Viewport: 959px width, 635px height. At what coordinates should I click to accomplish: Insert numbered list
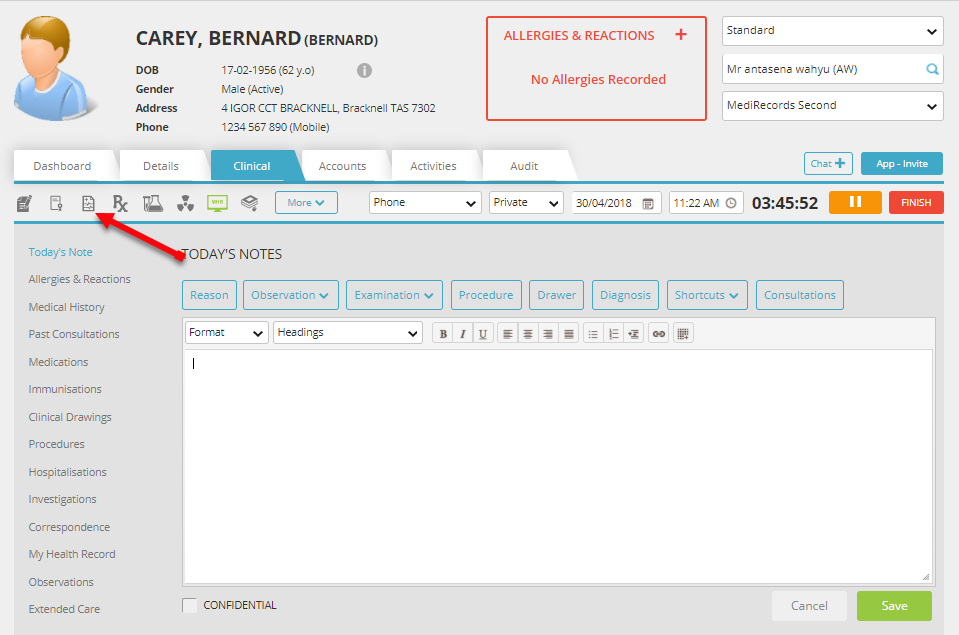(x=613, y=333)
